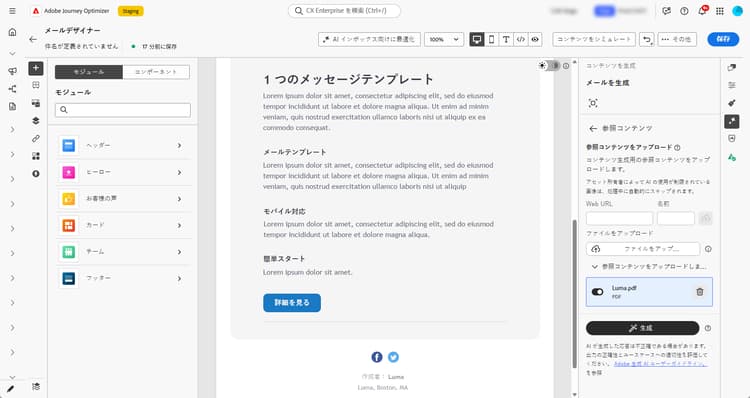The width and height of the screenshot is (750, 398).
Task: Open the structure grid icon in designer rail
Action: pyautogui.click(x=36, y=85)
